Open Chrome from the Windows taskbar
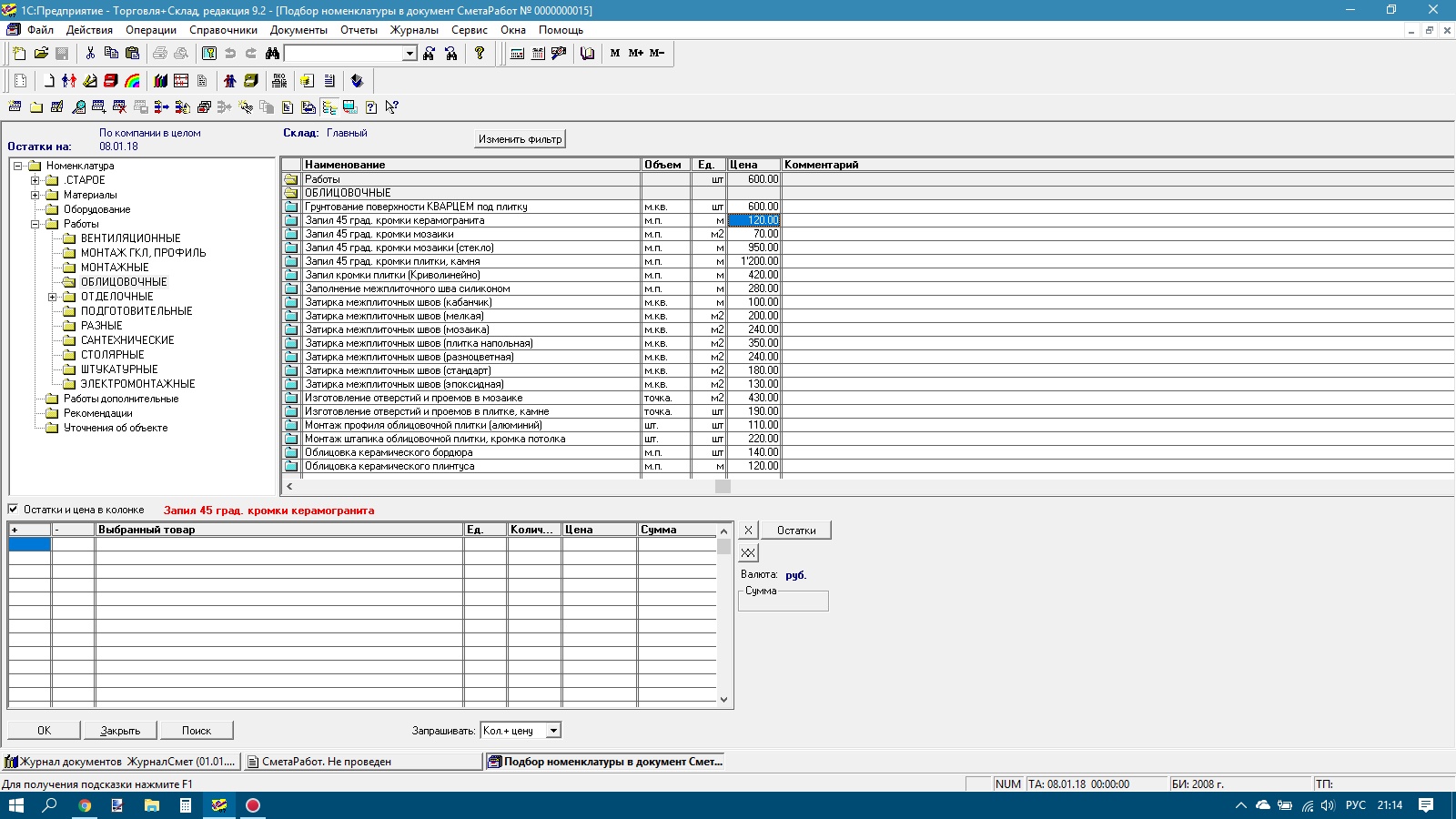The width and height of the screenshot is (1456, 819). [85, 805]
